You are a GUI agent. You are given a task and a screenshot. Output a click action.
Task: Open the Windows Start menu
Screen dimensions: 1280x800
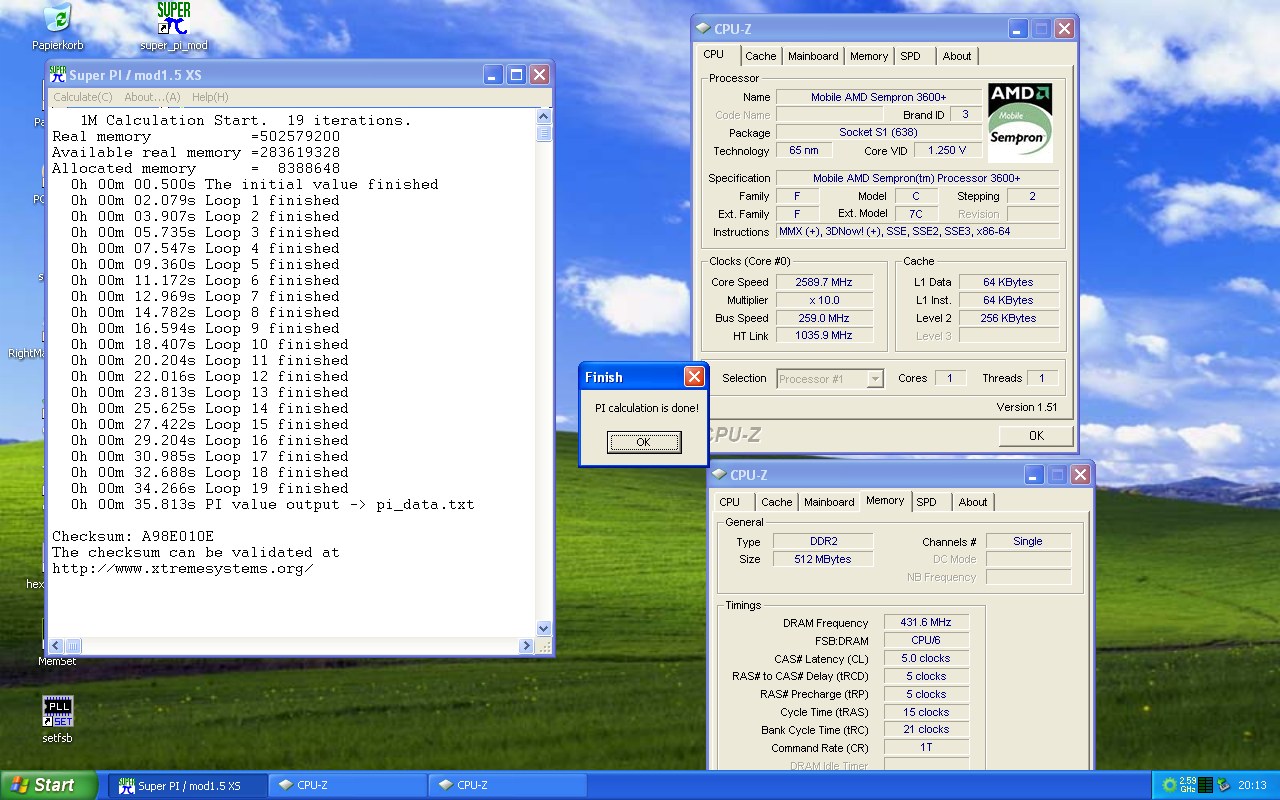click(x=48, y=785)
